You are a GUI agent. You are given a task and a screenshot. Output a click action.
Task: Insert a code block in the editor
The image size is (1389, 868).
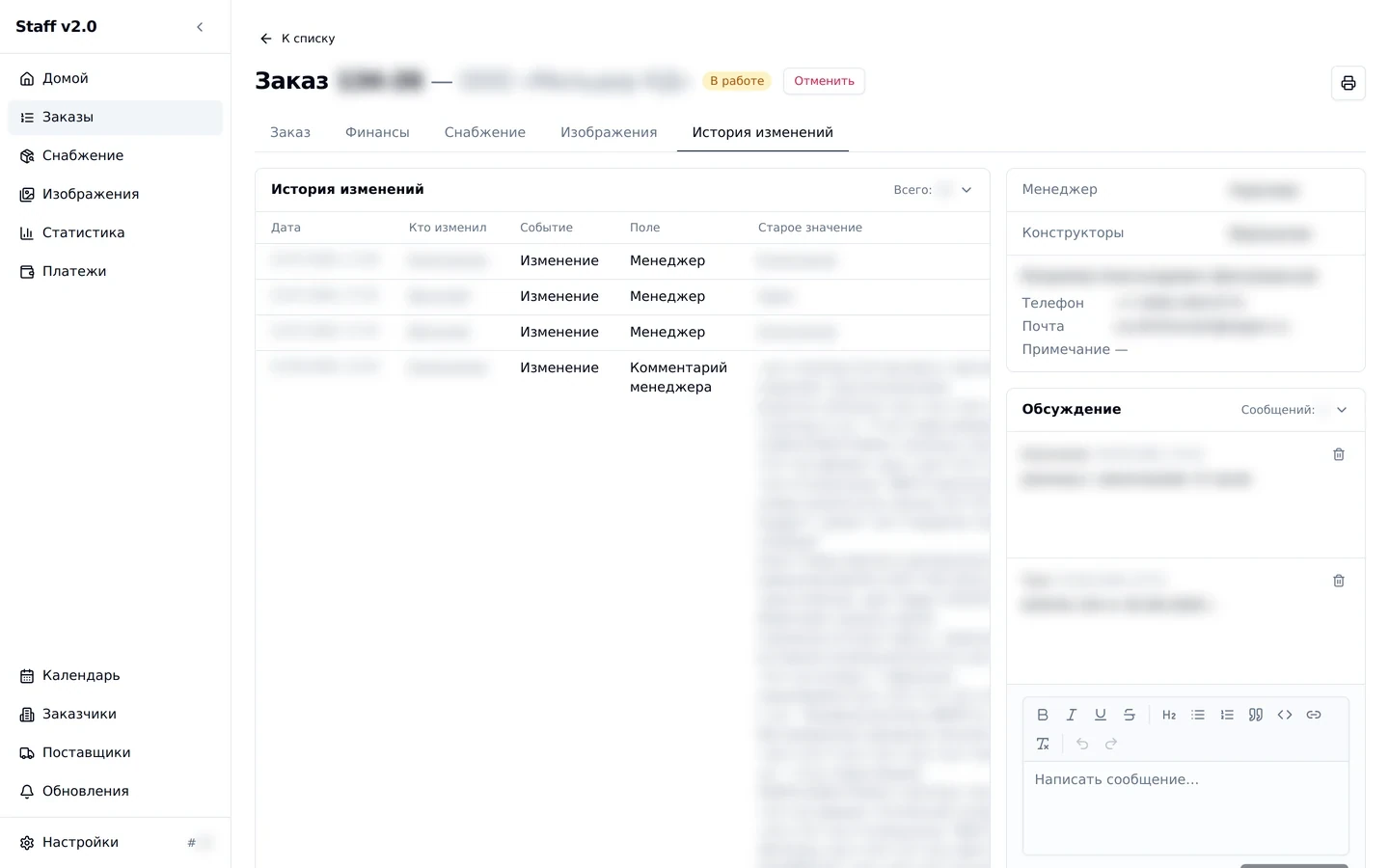pos(1285,715)
